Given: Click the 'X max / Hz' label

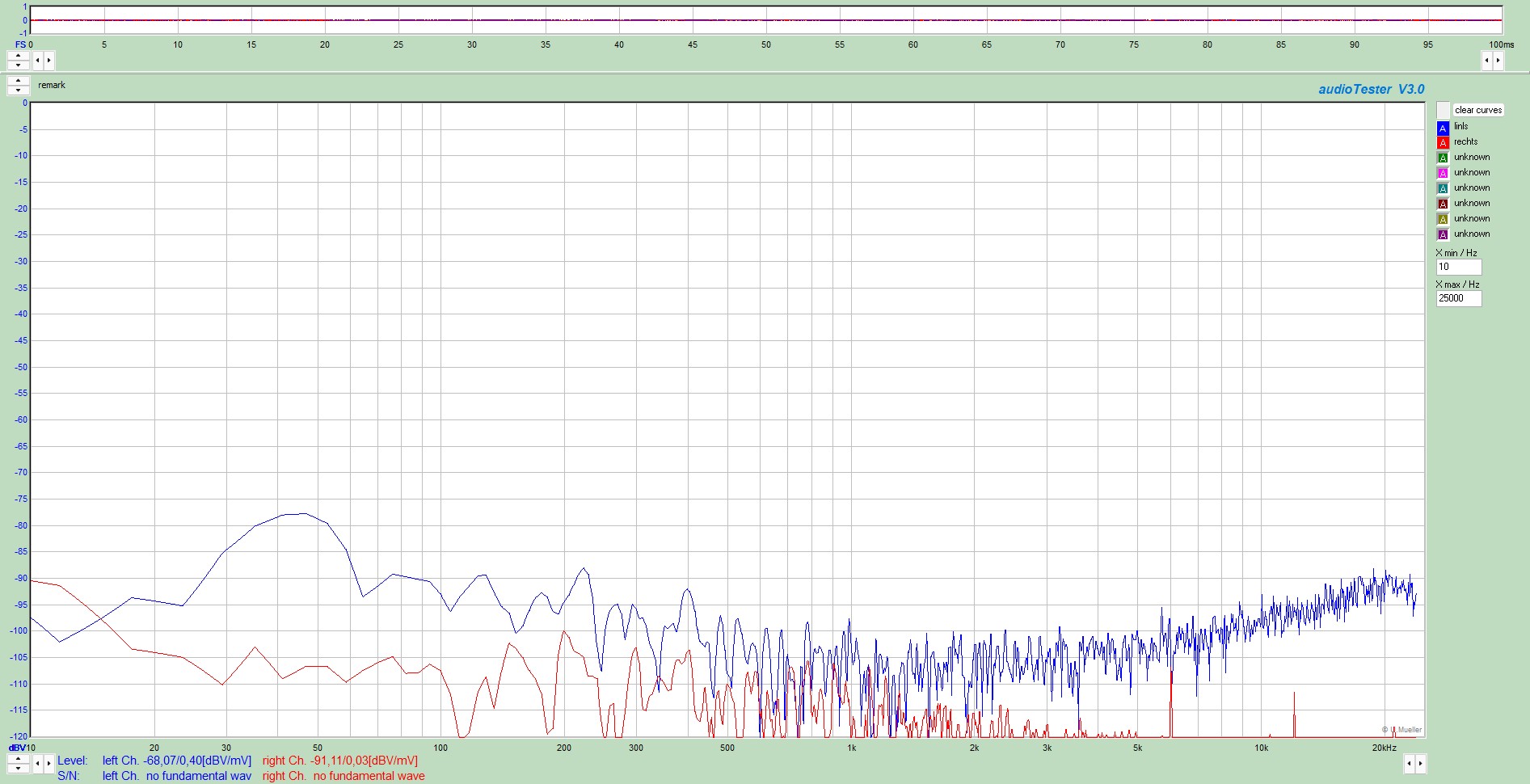Looking at the screenshot, I should [x=1458, y=285].
